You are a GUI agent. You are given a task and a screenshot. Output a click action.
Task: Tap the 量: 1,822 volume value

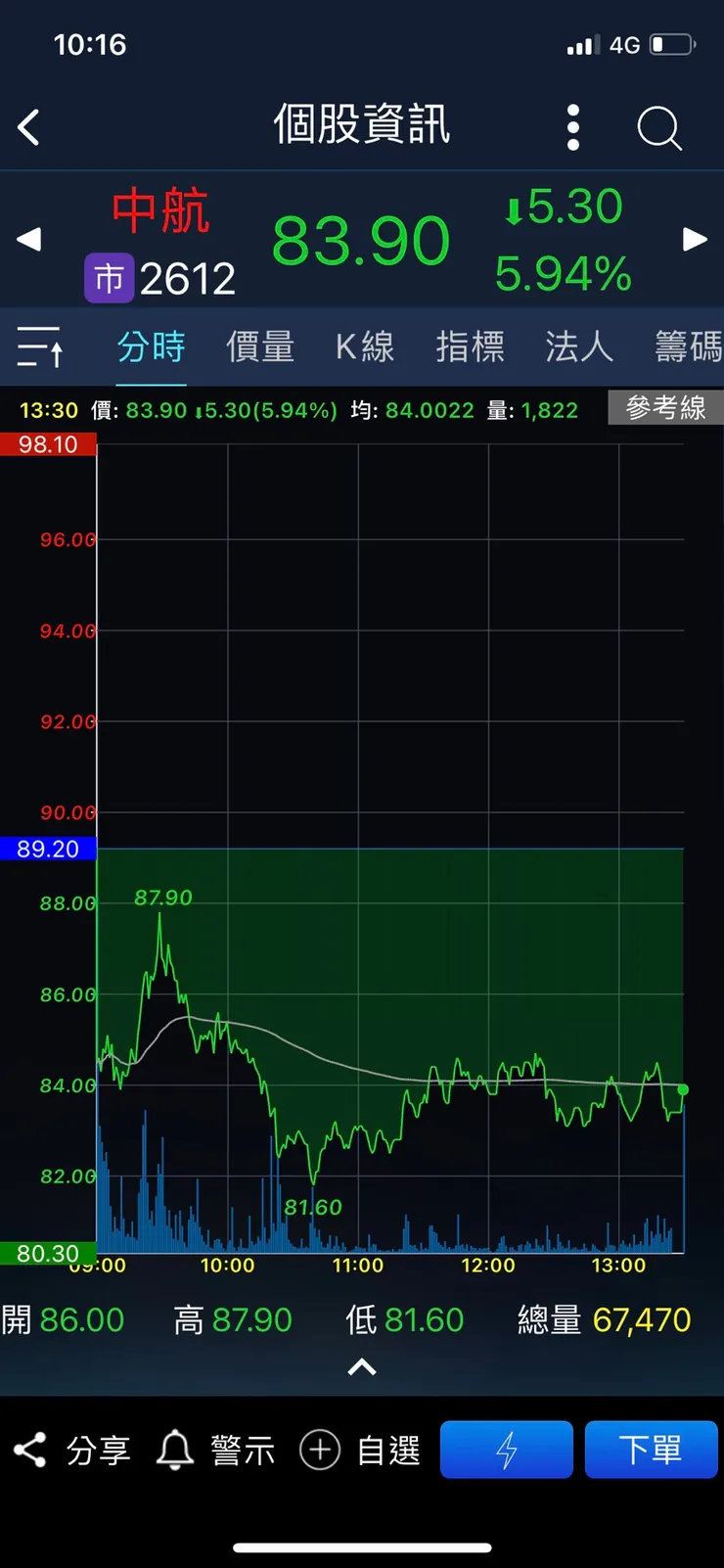pyautogui.click(x=533, y=410)
